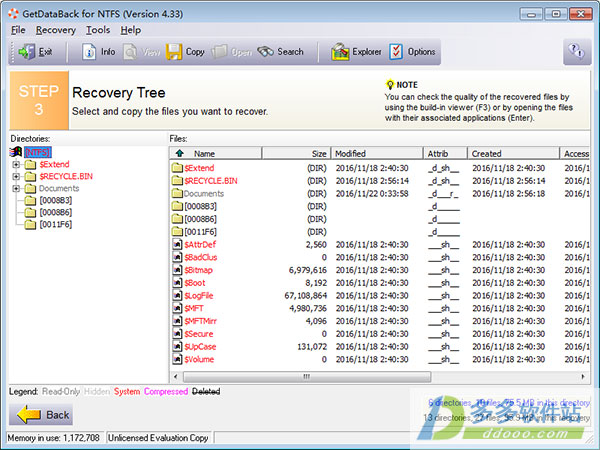Screen dimensions: 600x450
Task: Open the File menu
Action: coord(18,30)
